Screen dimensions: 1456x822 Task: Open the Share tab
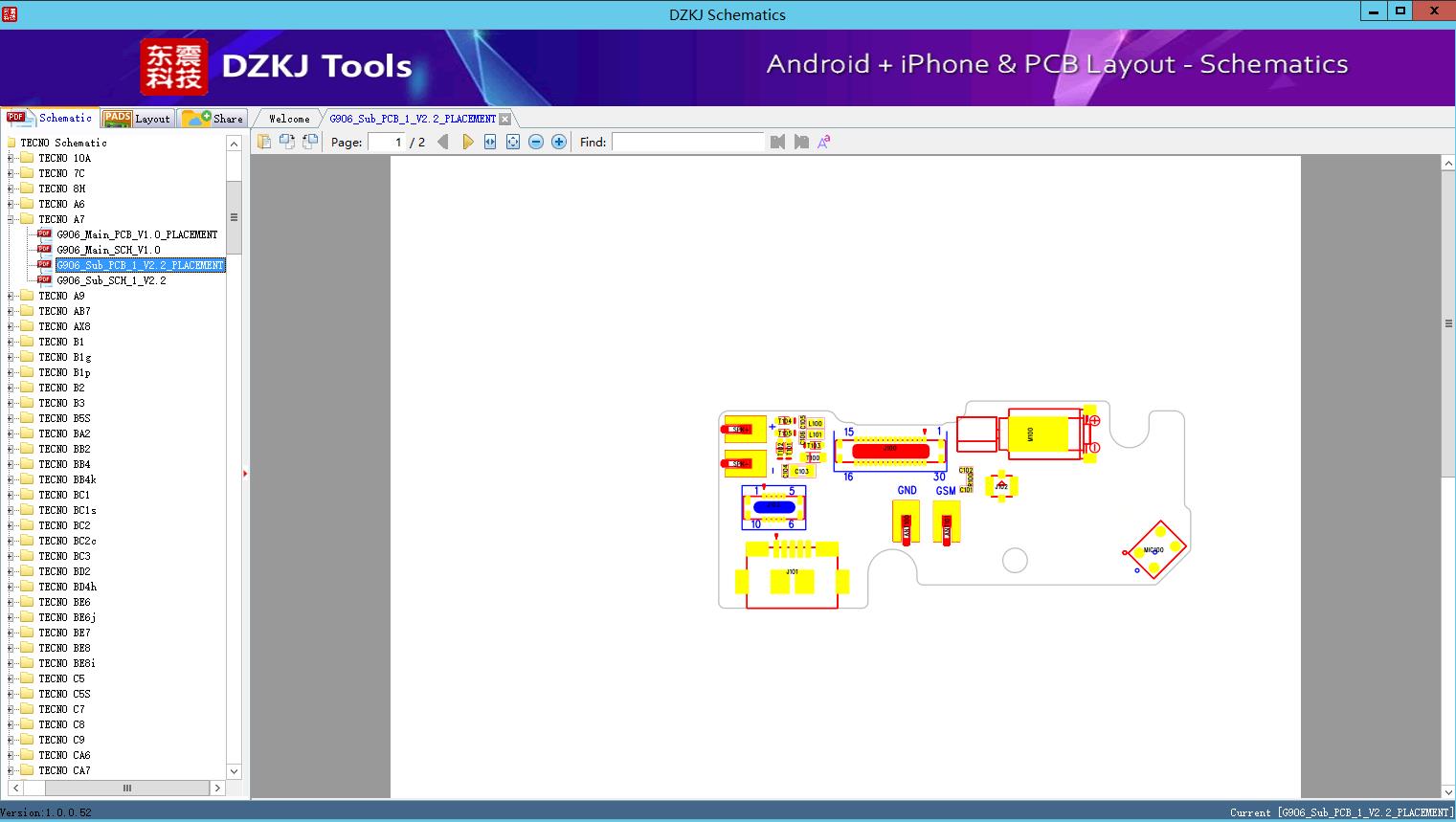[x=213, y=119]
